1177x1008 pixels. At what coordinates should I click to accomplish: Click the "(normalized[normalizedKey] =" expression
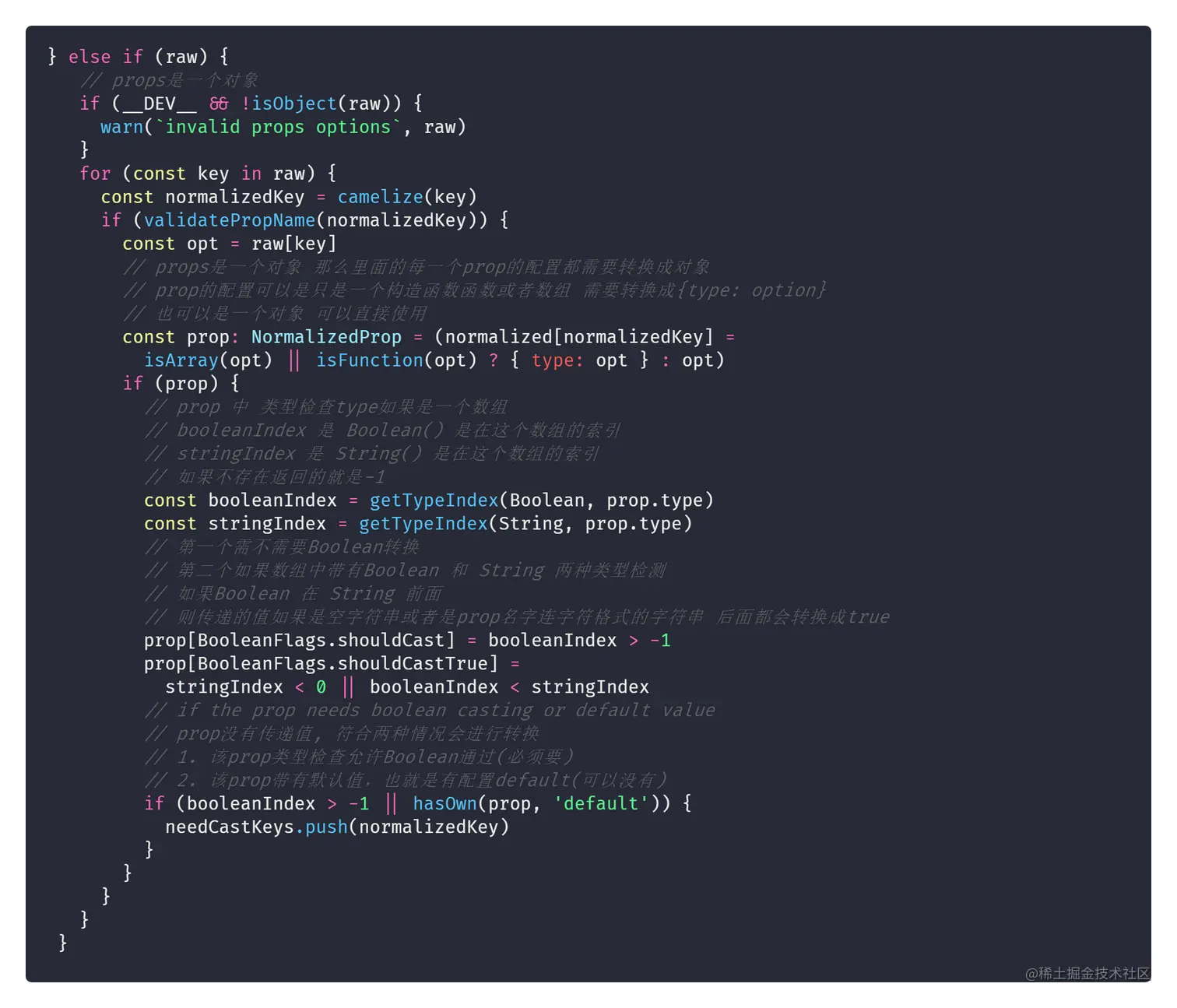(585, 337)
